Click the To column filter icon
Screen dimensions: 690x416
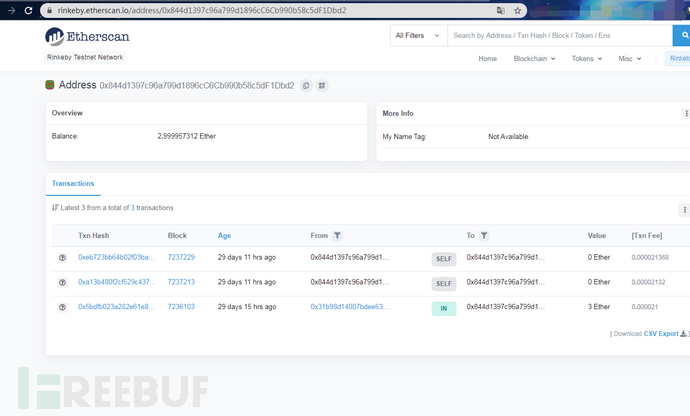pos(484,236)
